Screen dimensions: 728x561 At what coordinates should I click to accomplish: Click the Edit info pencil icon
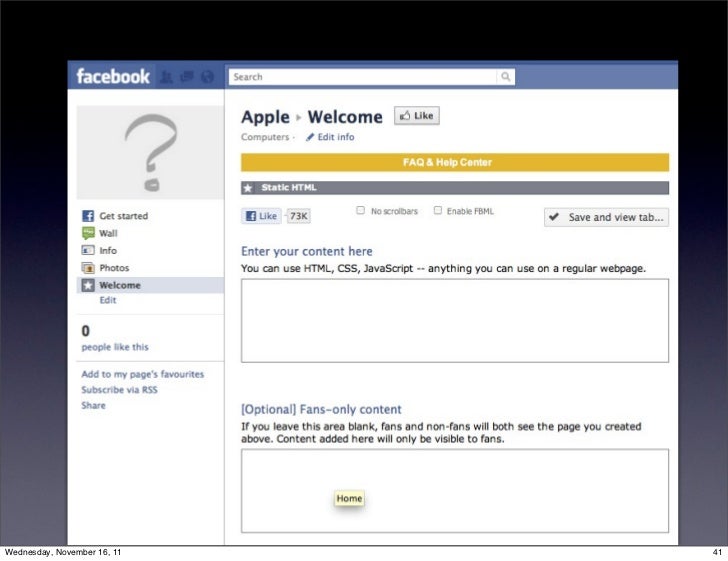(x=310, y=137)
